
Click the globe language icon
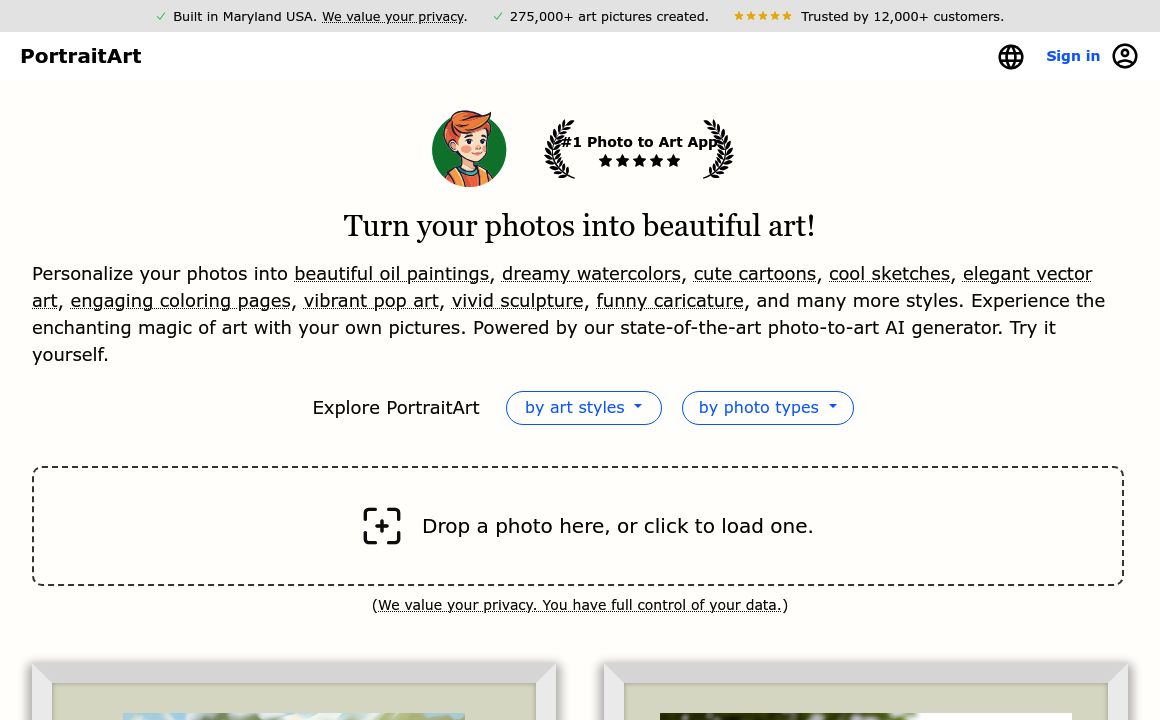(x=1011, y=57)
